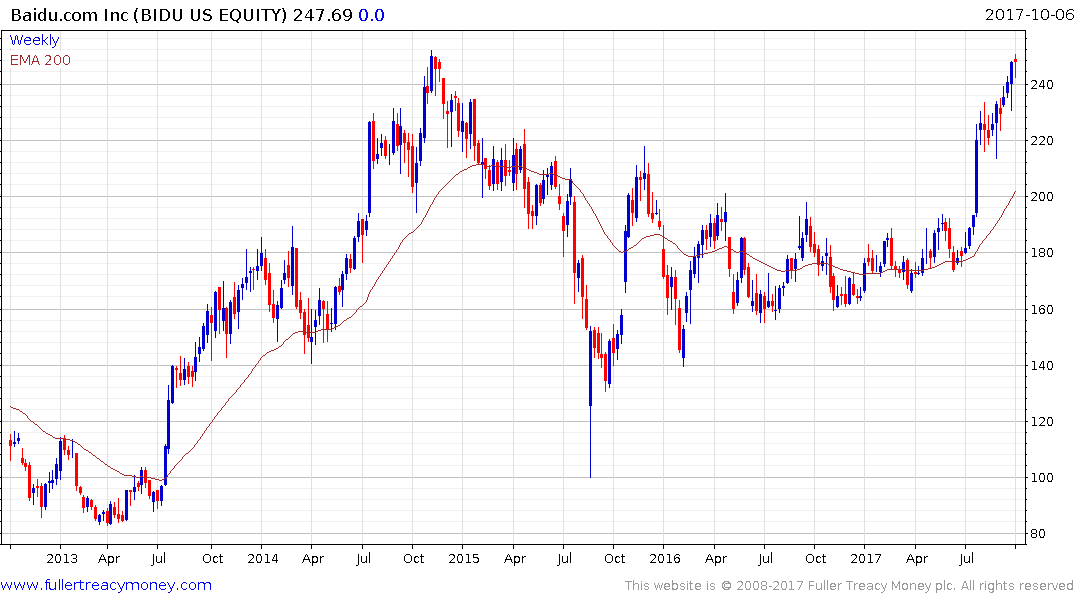
Task: Click the 220 price axis label
Action: point(1041,141)
